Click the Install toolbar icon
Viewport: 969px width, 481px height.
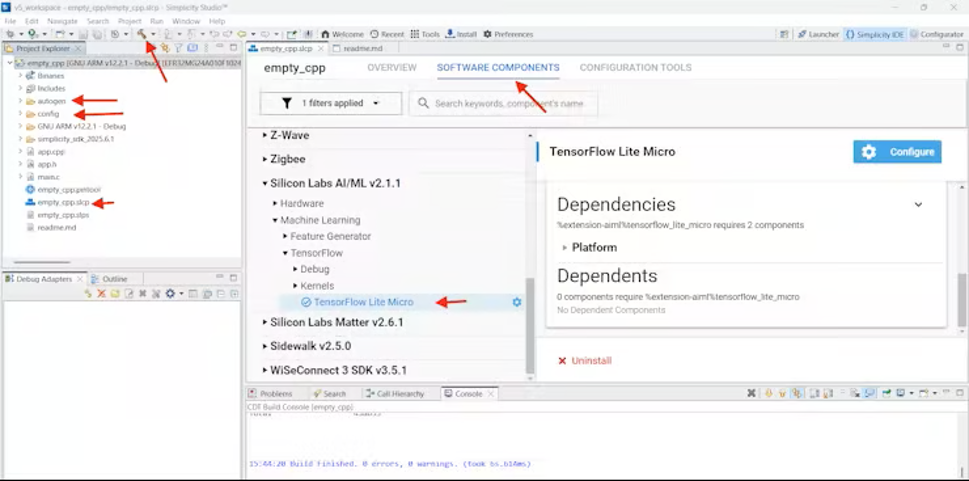(x=461, y=34)
